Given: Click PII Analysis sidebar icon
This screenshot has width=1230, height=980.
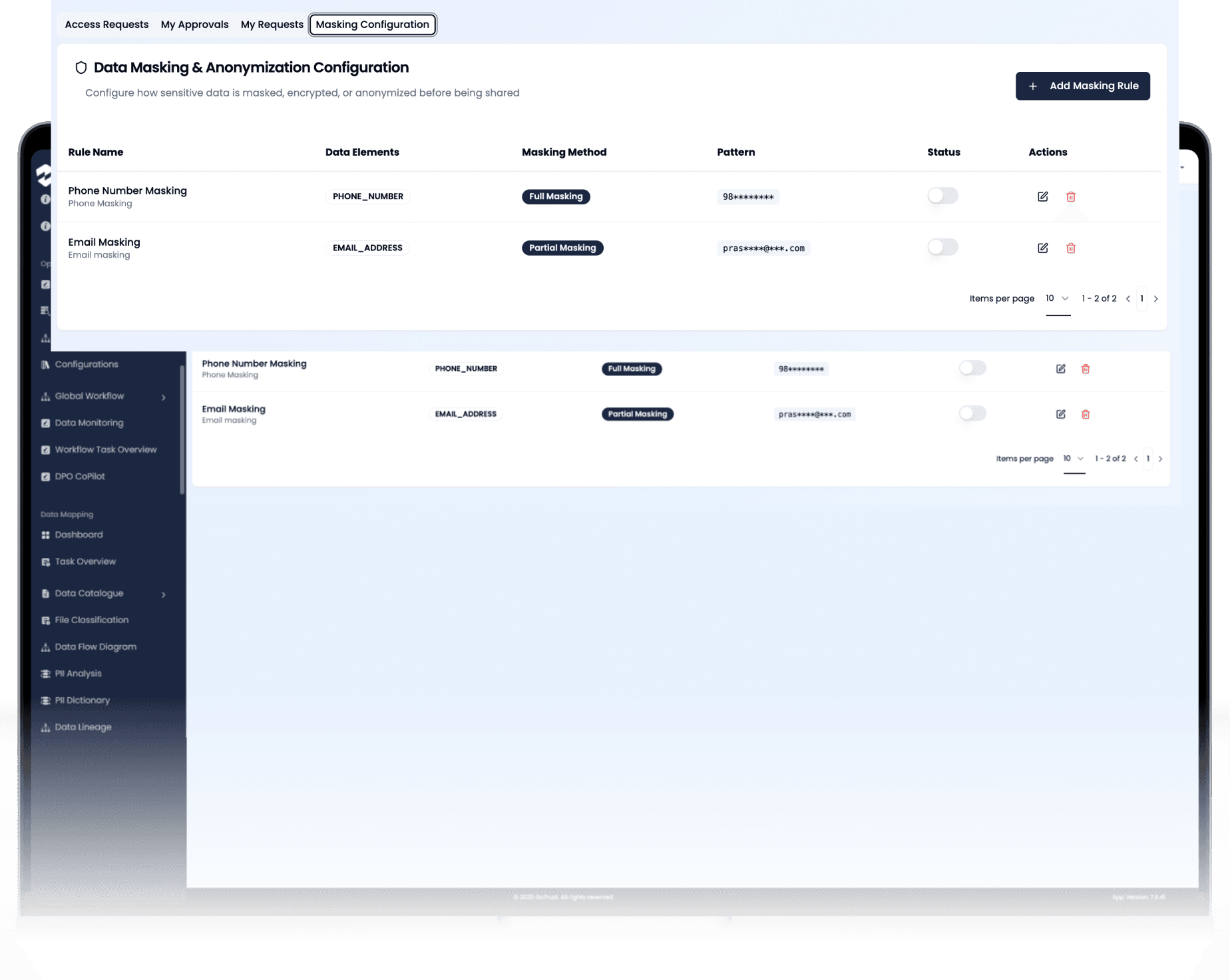Looking at the screenshot, I should [45, 673].
